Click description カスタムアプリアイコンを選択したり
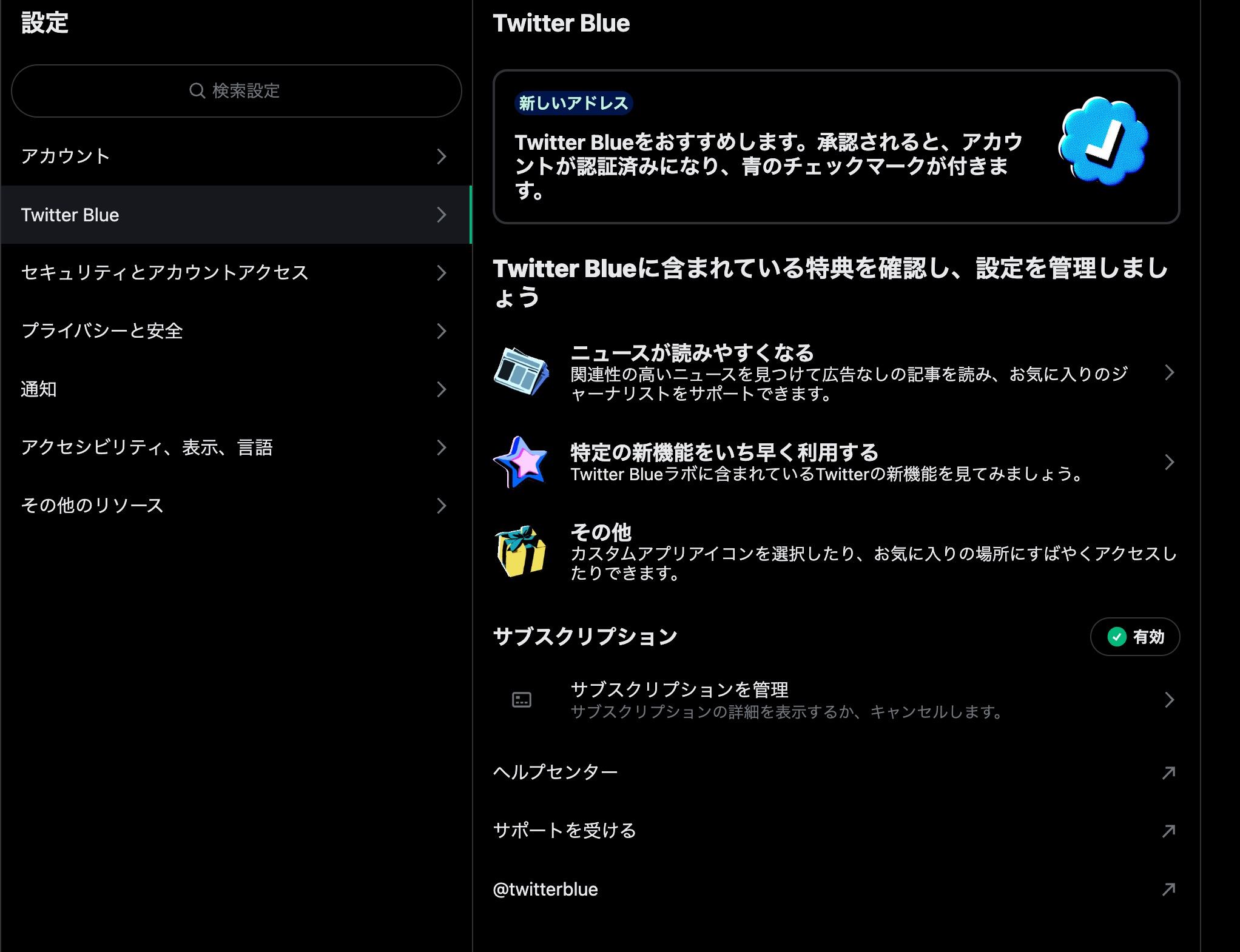Image resolution: width=1240 pixels, height=952 pixels. tap(874, 563)
